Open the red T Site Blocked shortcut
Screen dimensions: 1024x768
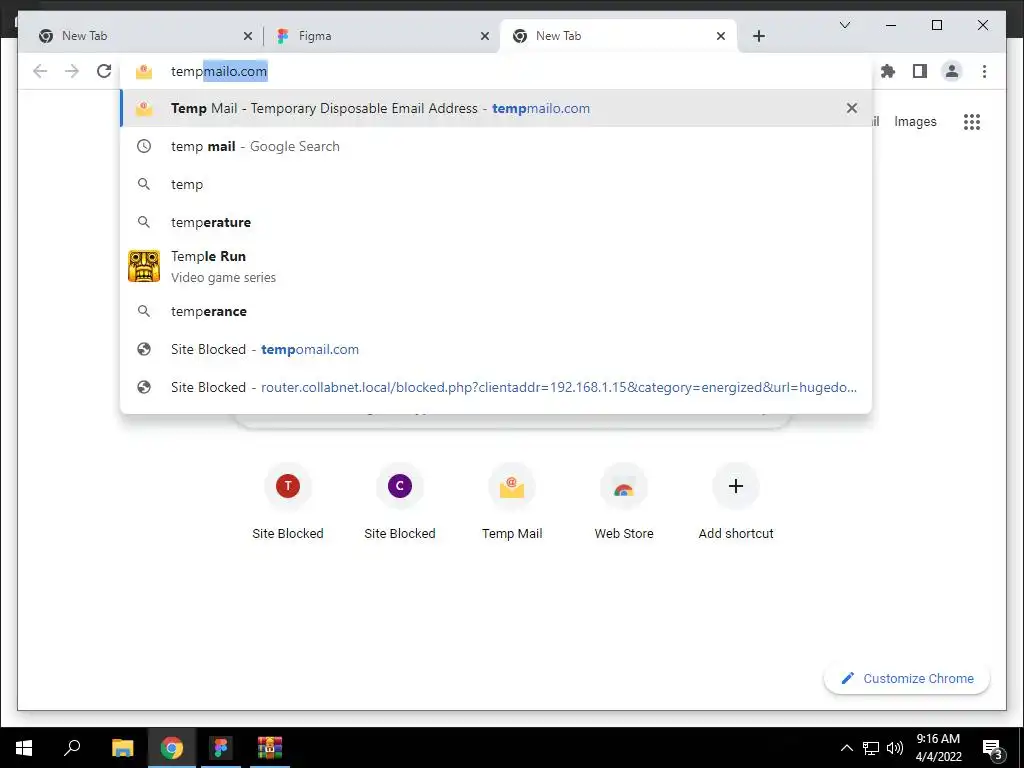tap(287, 503)
